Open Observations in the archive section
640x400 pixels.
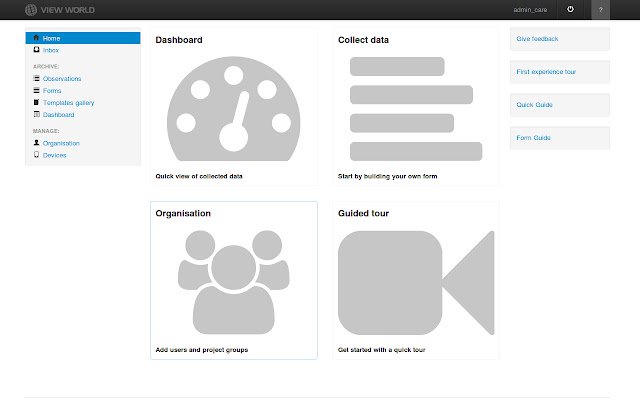coord(62,79)
